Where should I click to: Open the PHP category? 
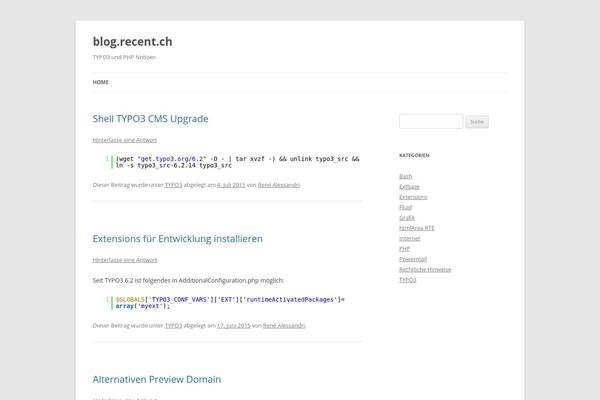(x=404, y=248)
